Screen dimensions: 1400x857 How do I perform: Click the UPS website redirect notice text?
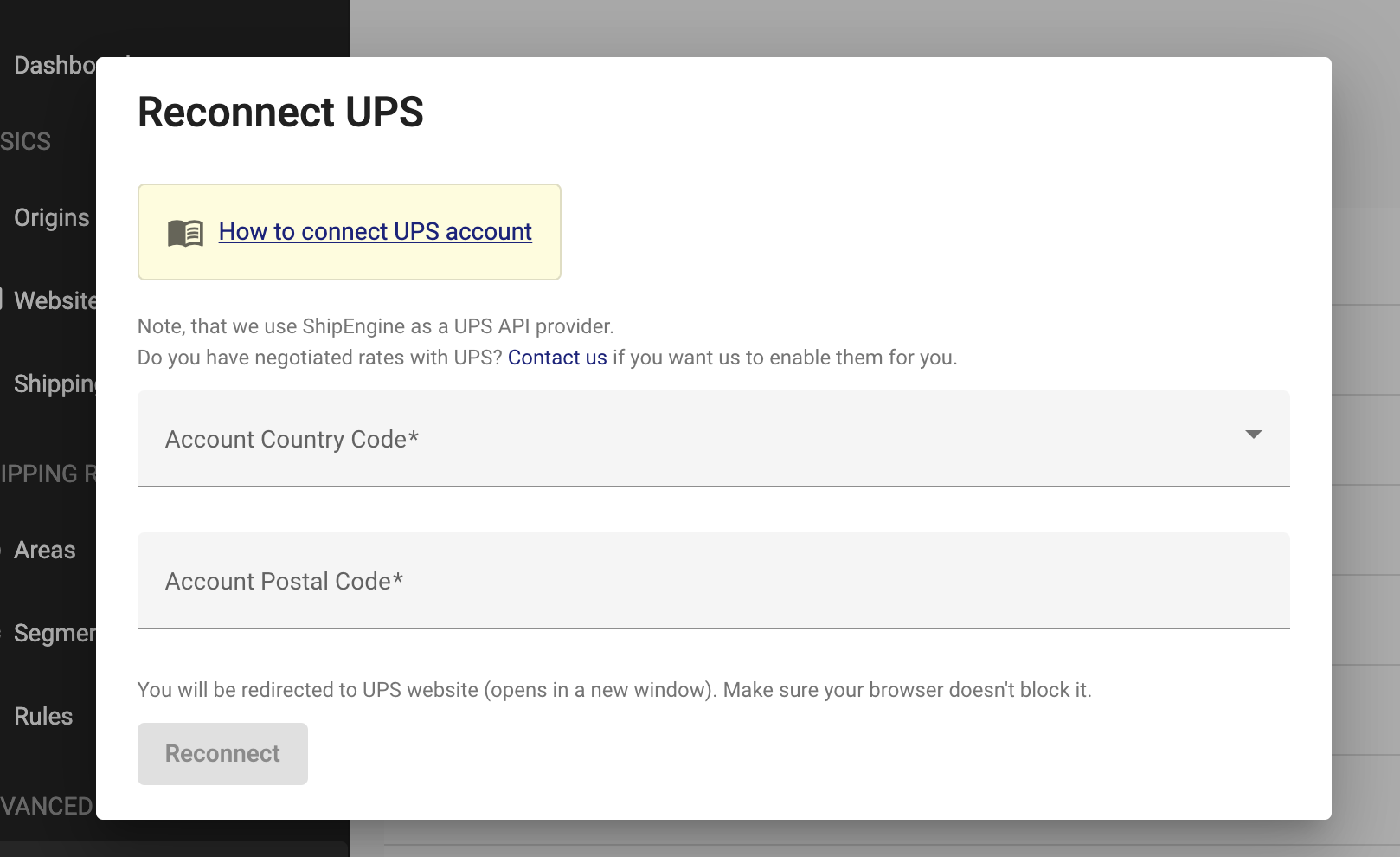click(x=614, y=690)
